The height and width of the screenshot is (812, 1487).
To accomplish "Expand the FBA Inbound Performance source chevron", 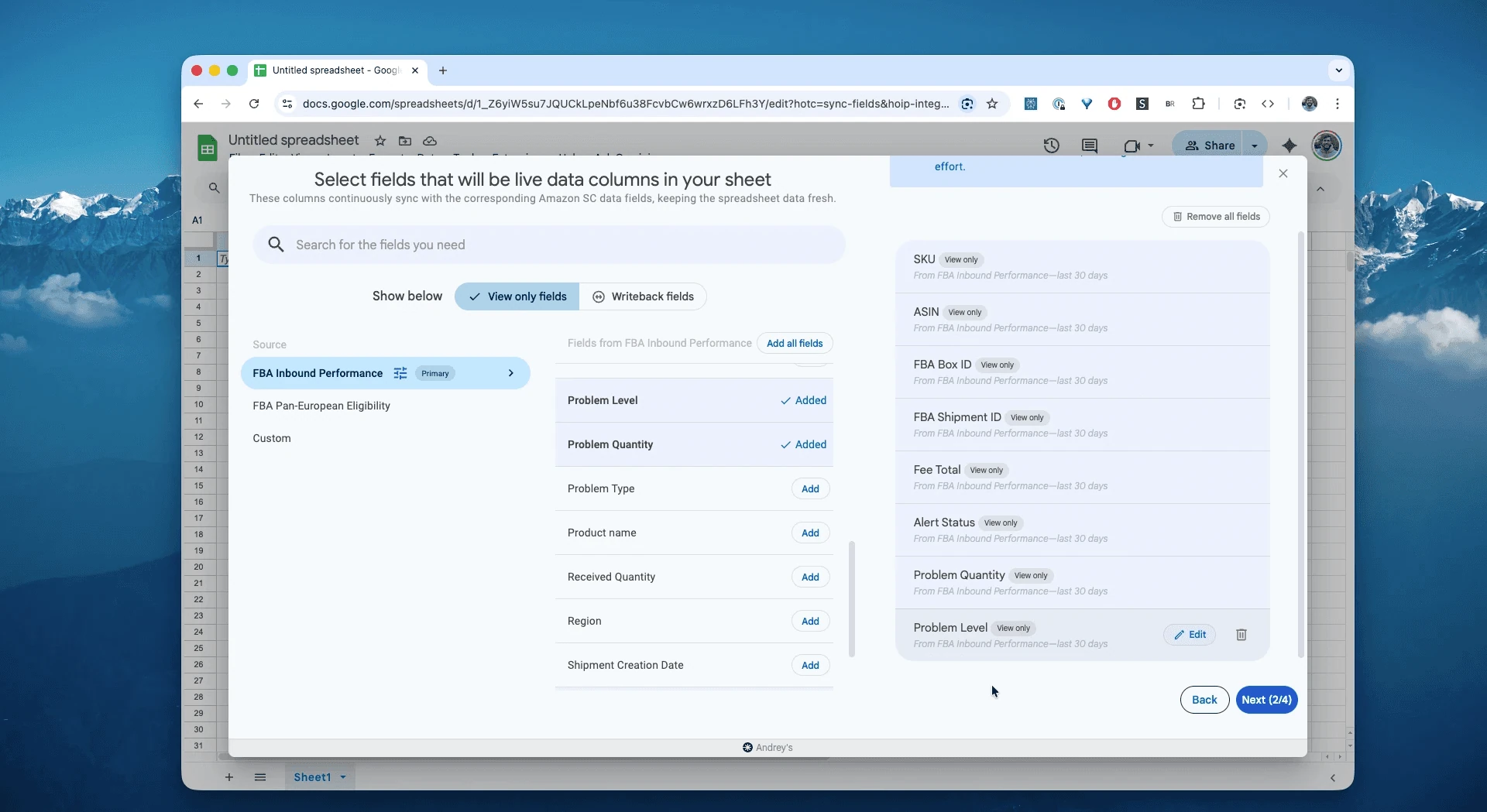I will pyautogui.click(x=511, y=373).
